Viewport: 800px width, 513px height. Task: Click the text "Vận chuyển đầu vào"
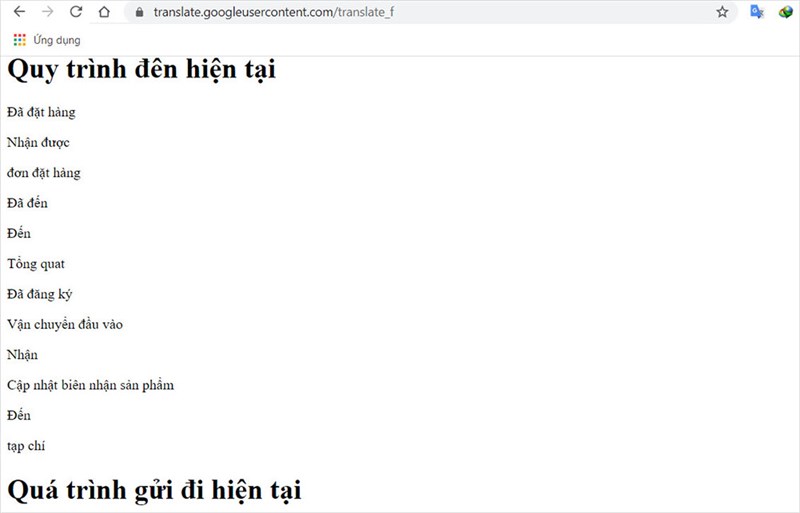click(x=65, y=324)
